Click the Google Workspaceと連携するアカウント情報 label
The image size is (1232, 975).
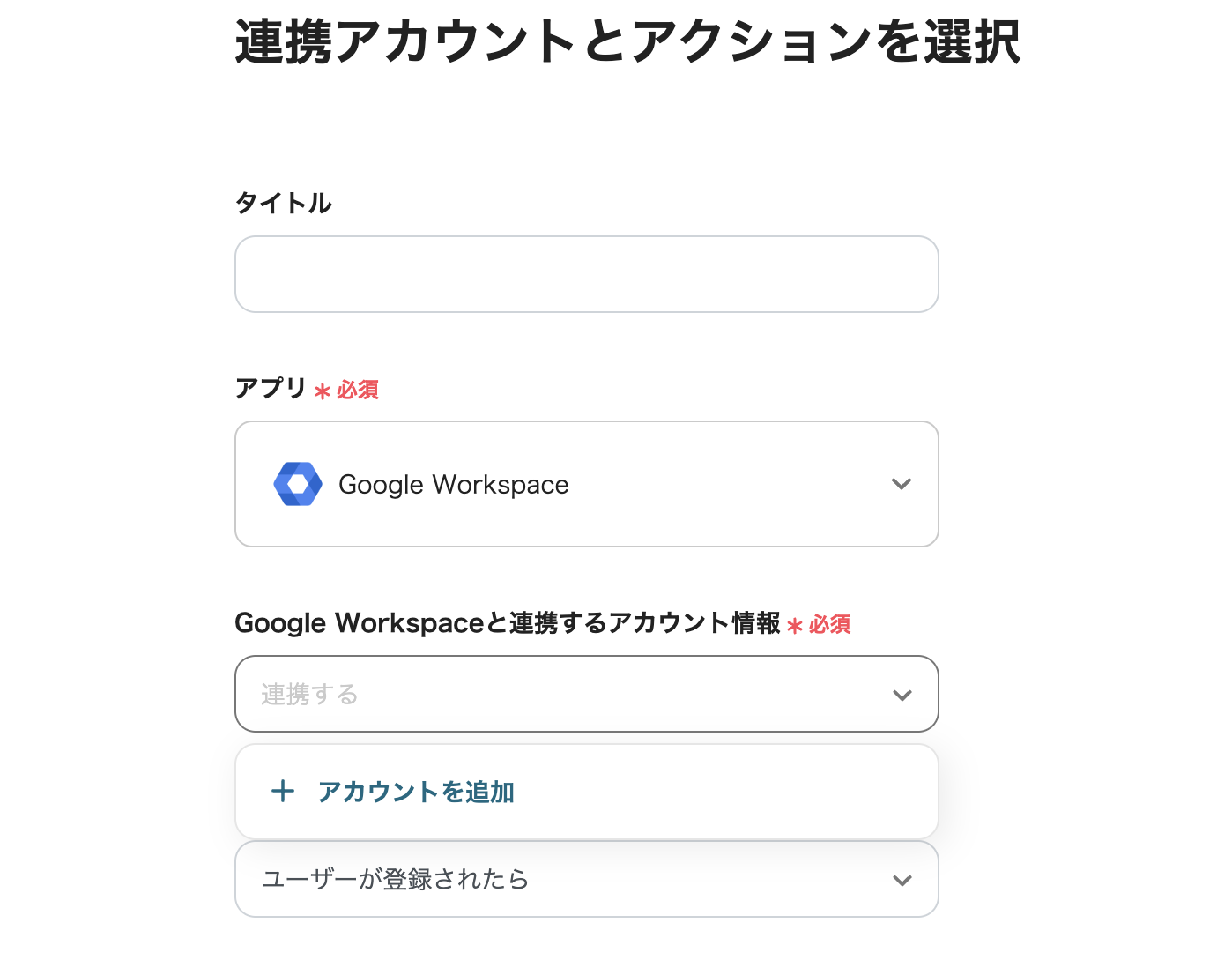tap(507, 623)
